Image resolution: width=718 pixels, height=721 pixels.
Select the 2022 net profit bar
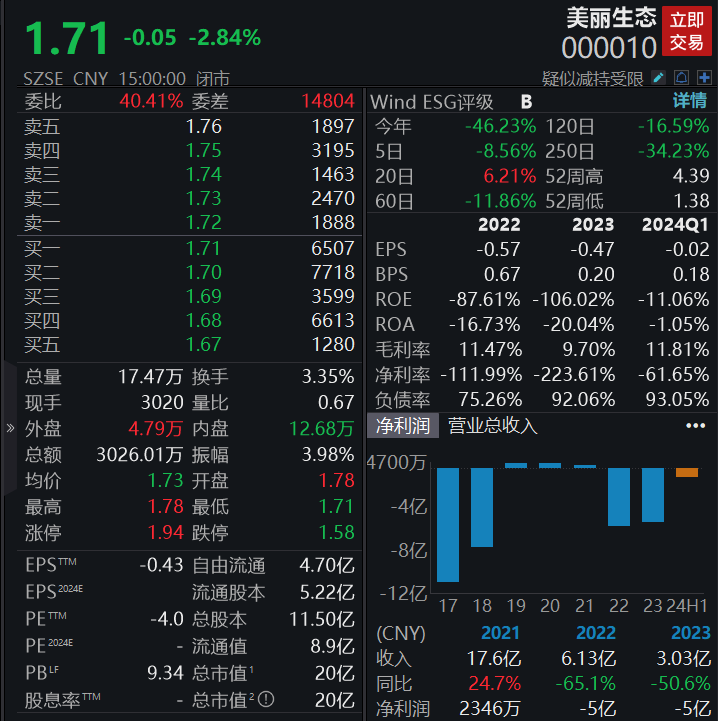[619, 496]
